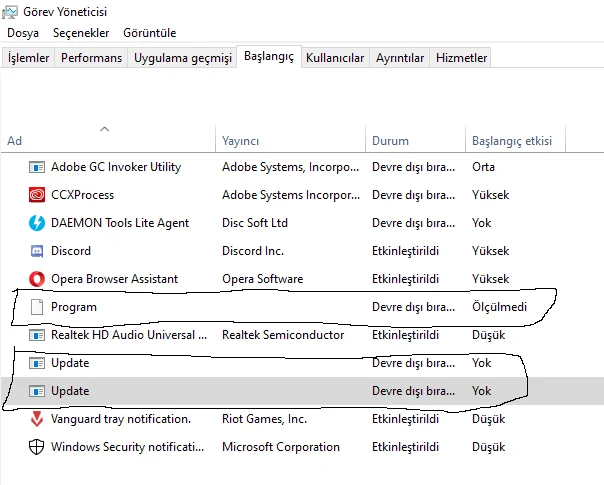Click the Realtek HD Audio Universal icon

(x=37, y=335)
